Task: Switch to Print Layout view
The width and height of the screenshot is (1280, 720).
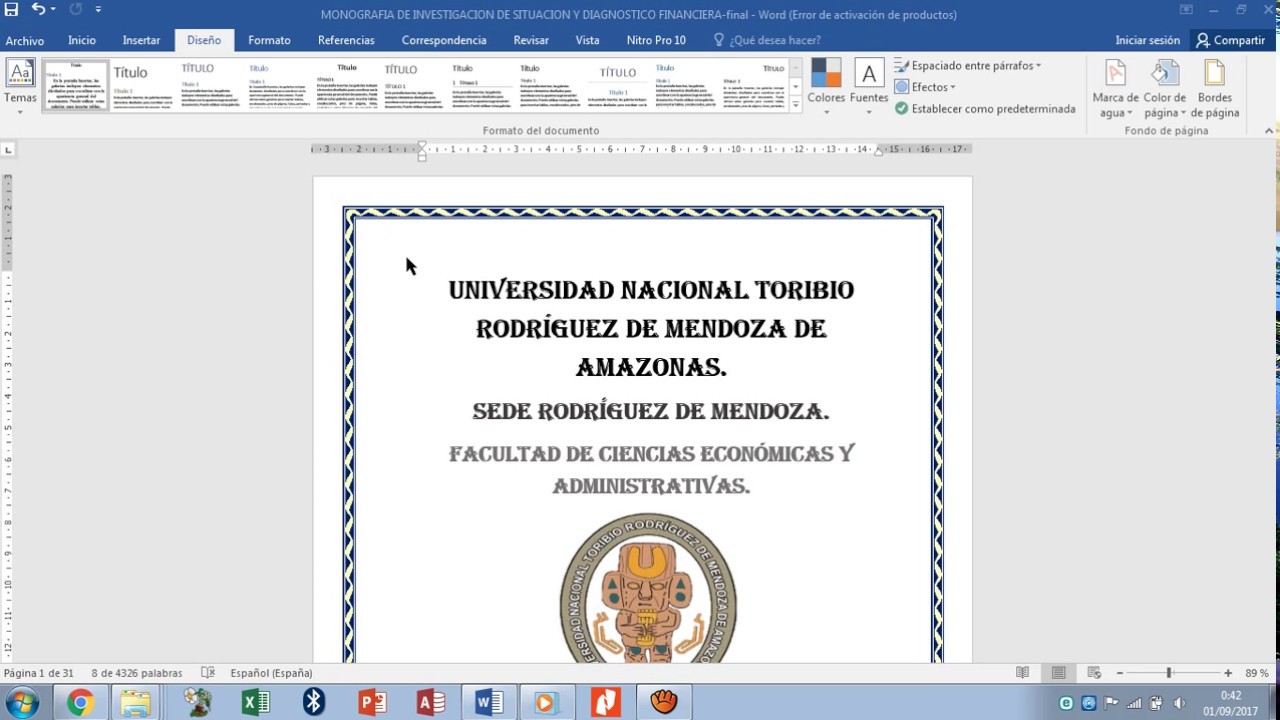Action: pos(1058,673)
